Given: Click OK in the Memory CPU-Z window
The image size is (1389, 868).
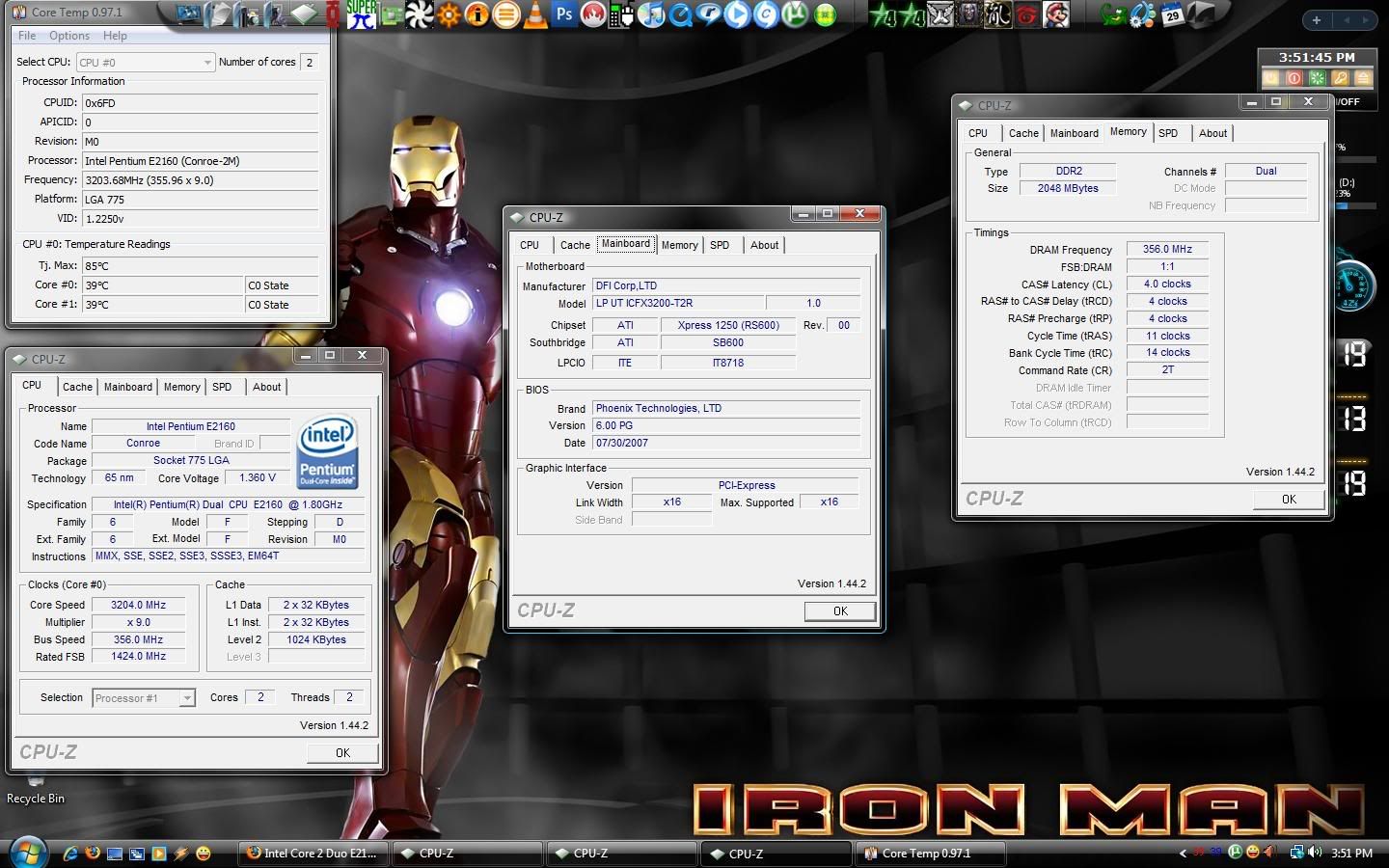Looking at the screenshot, I should (1289, 500).
